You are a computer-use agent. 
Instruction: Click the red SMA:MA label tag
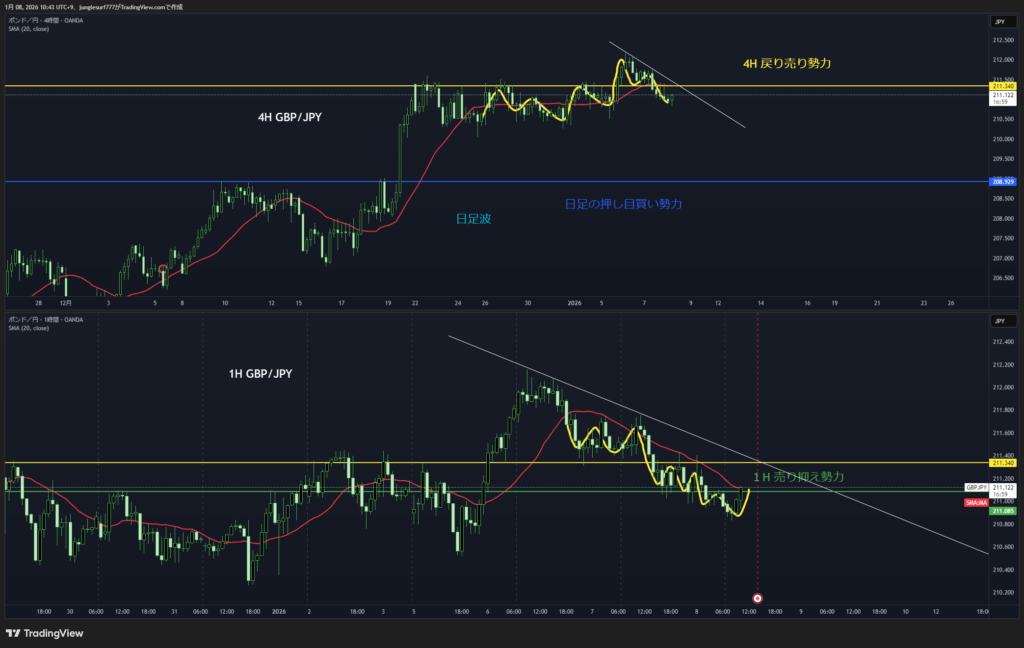(x=1003, y=502)
